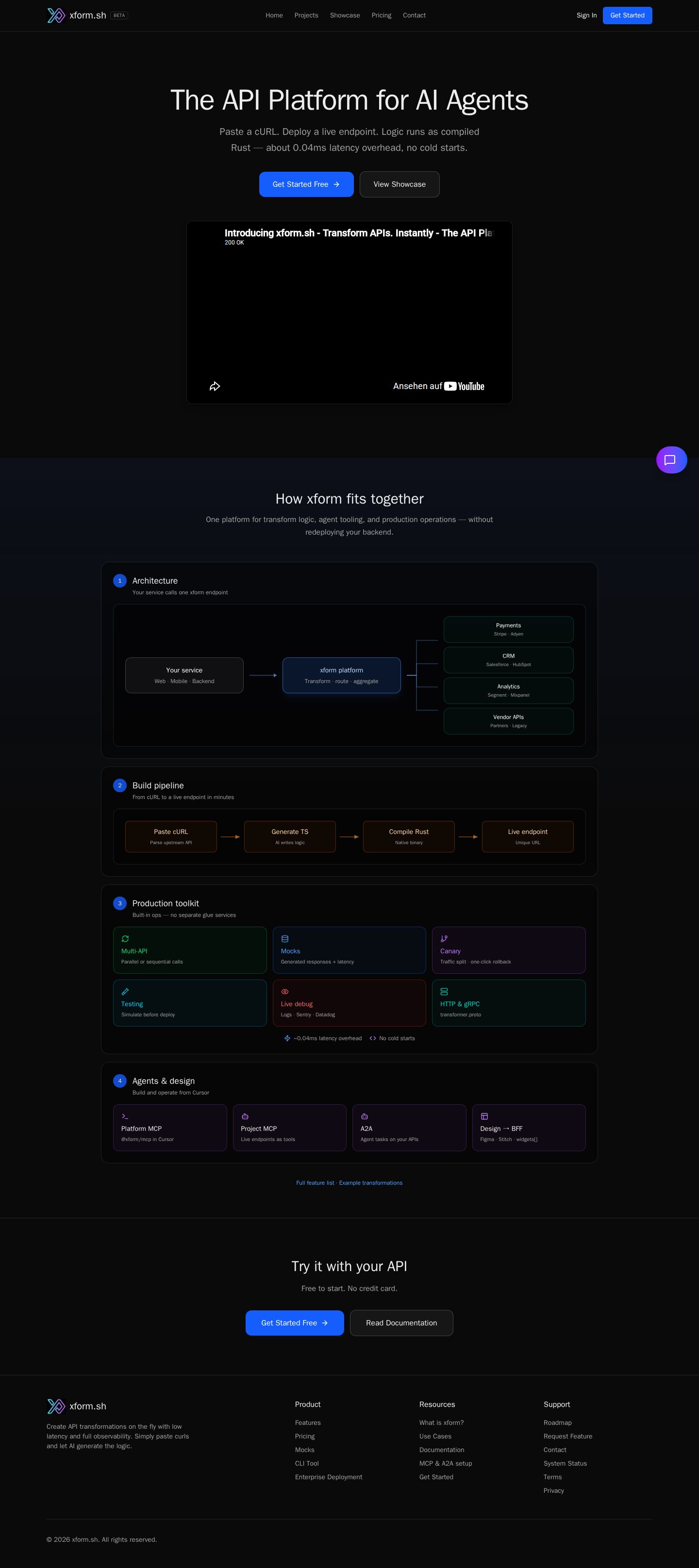
Task: Open System Status in footer
Action: coord(565,1463)
